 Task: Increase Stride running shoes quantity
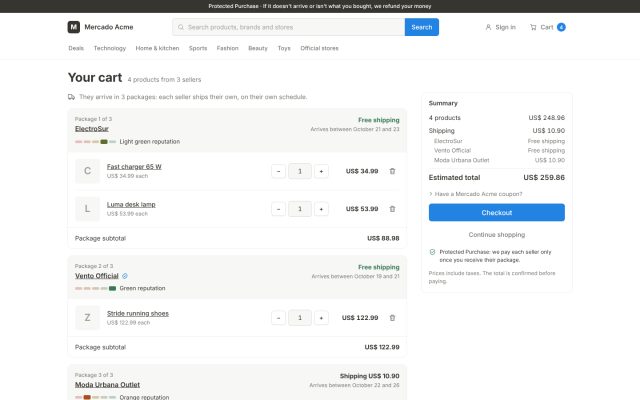321,318
